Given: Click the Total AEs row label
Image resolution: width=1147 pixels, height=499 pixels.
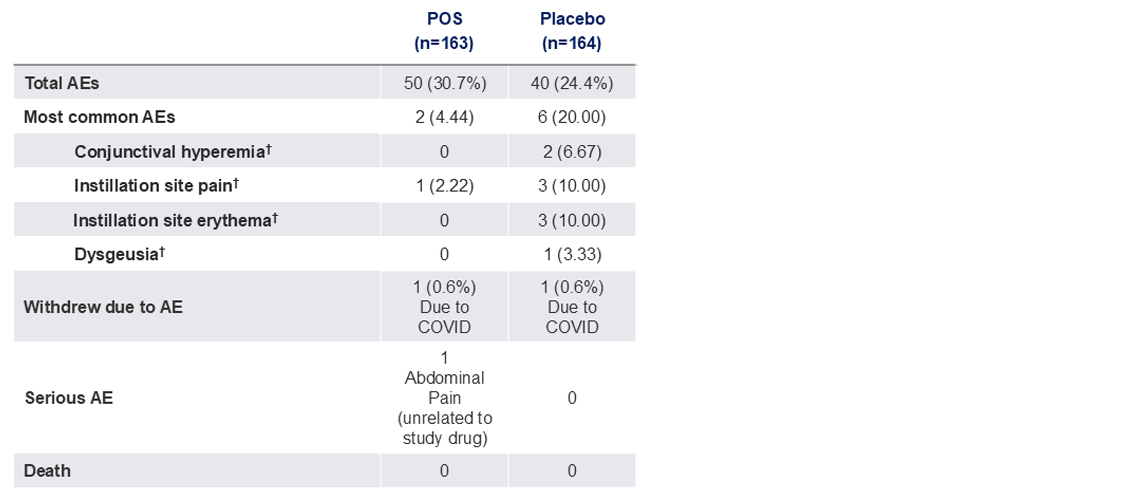Looking at the screenshot, I should click(62, 83).
